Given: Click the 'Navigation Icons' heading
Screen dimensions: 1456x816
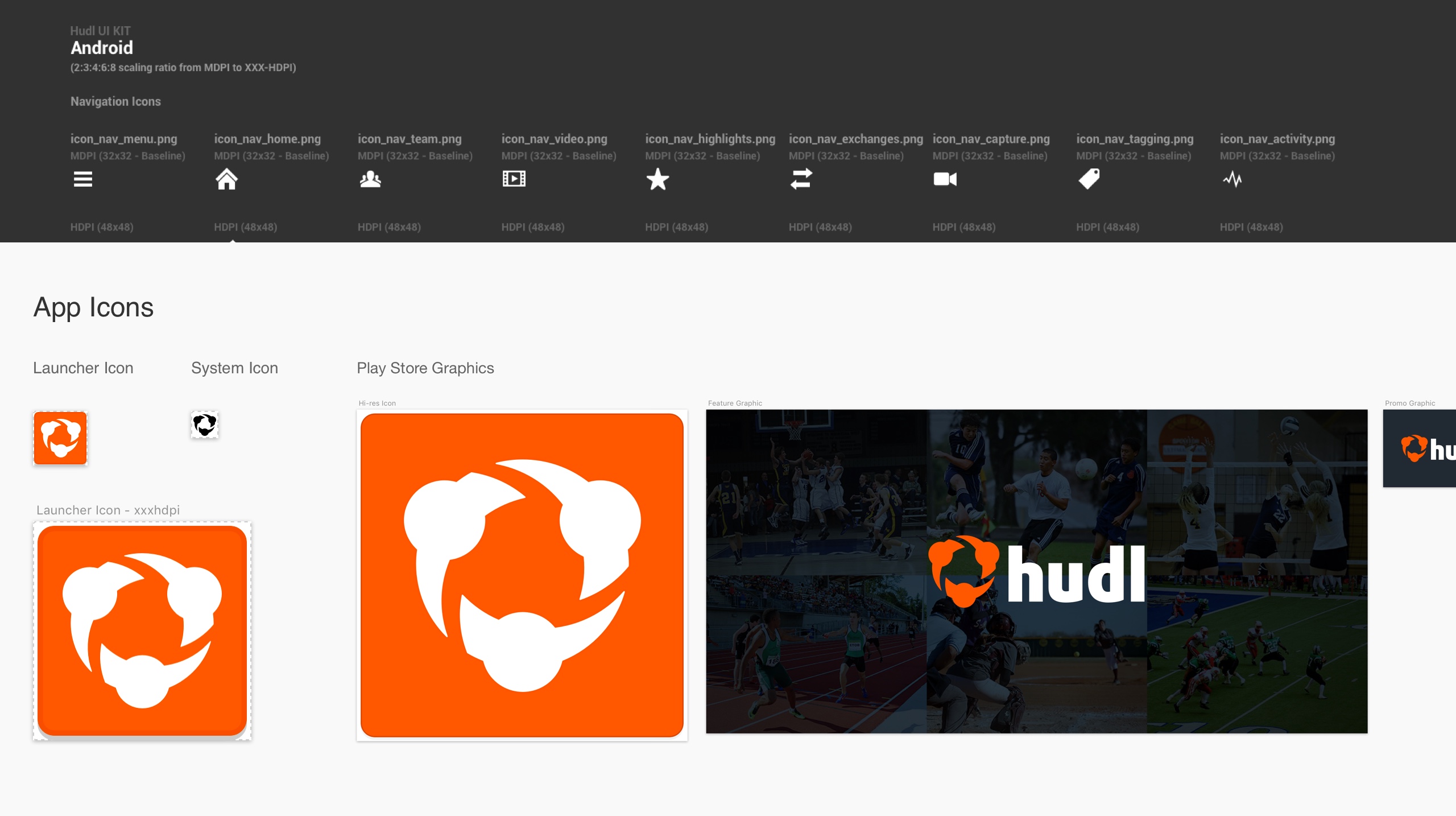Looking at the screenshot, I should pos(115,101).
